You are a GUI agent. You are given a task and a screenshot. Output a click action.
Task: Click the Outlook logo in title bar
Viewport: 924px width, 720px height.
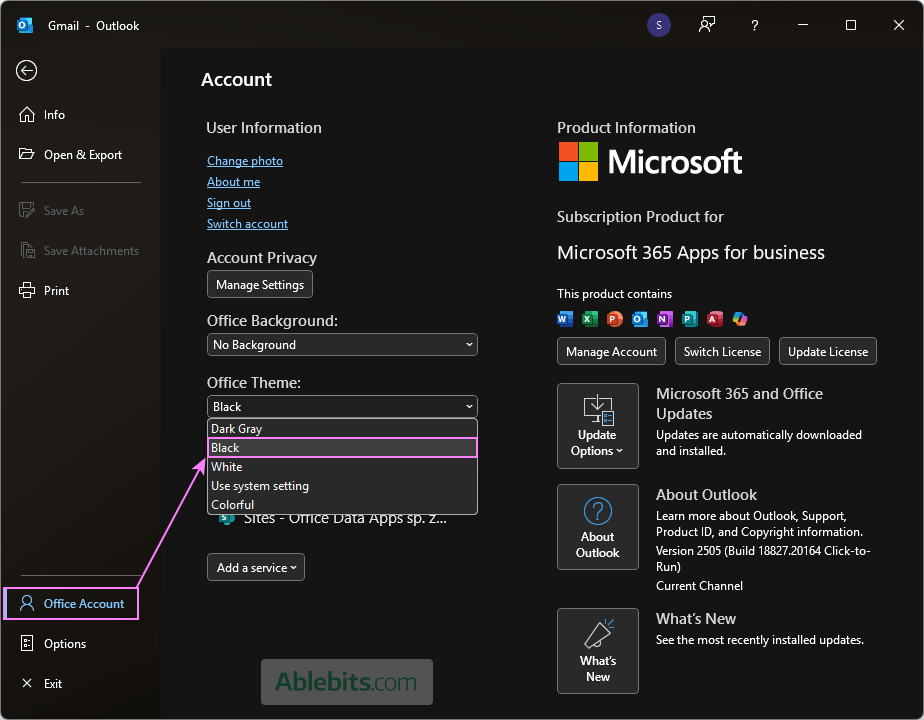[x=25, y=25]
